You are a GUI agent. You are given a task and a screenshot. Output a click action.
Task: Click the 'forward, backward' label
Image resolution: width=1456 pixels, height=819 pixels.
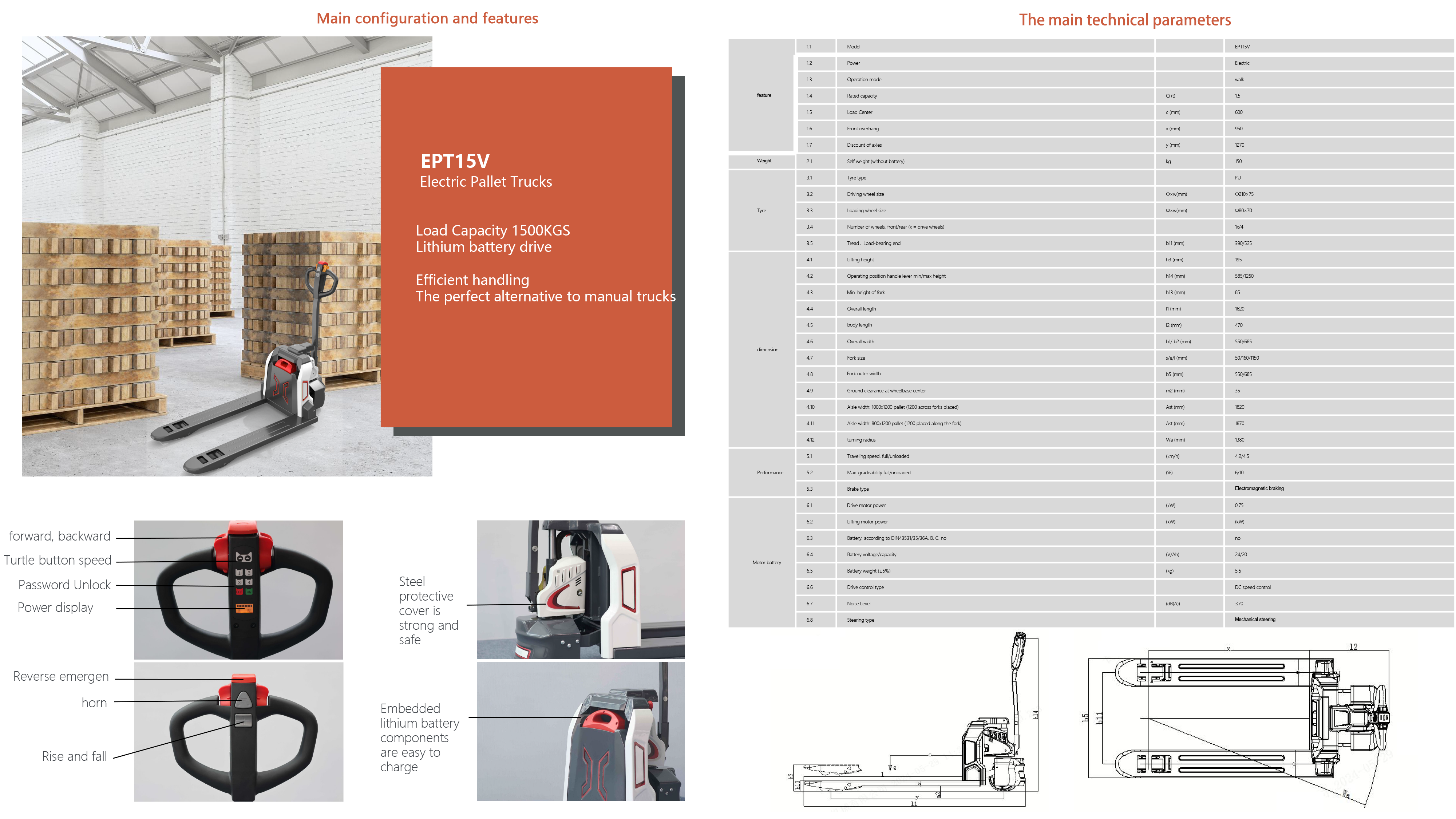[59, 536]
